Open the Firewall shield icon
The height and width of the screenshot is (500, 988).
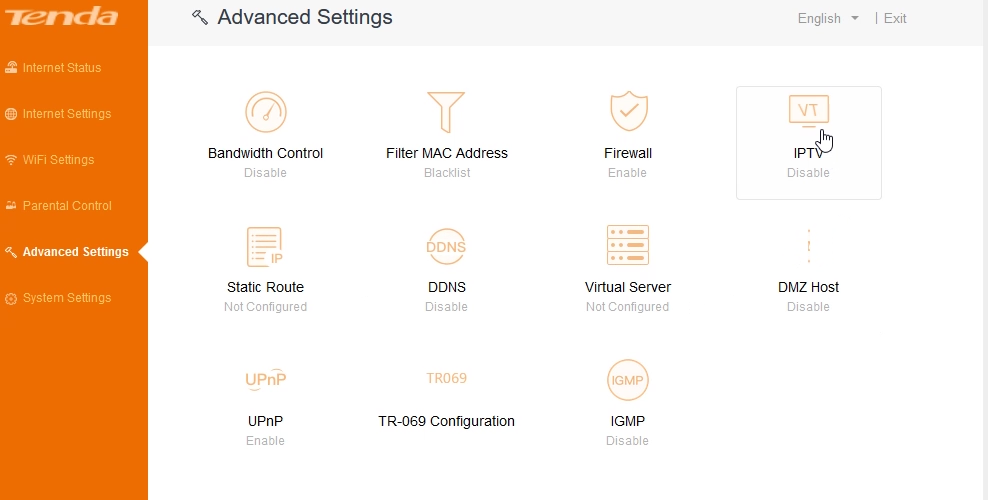point(628,111)
